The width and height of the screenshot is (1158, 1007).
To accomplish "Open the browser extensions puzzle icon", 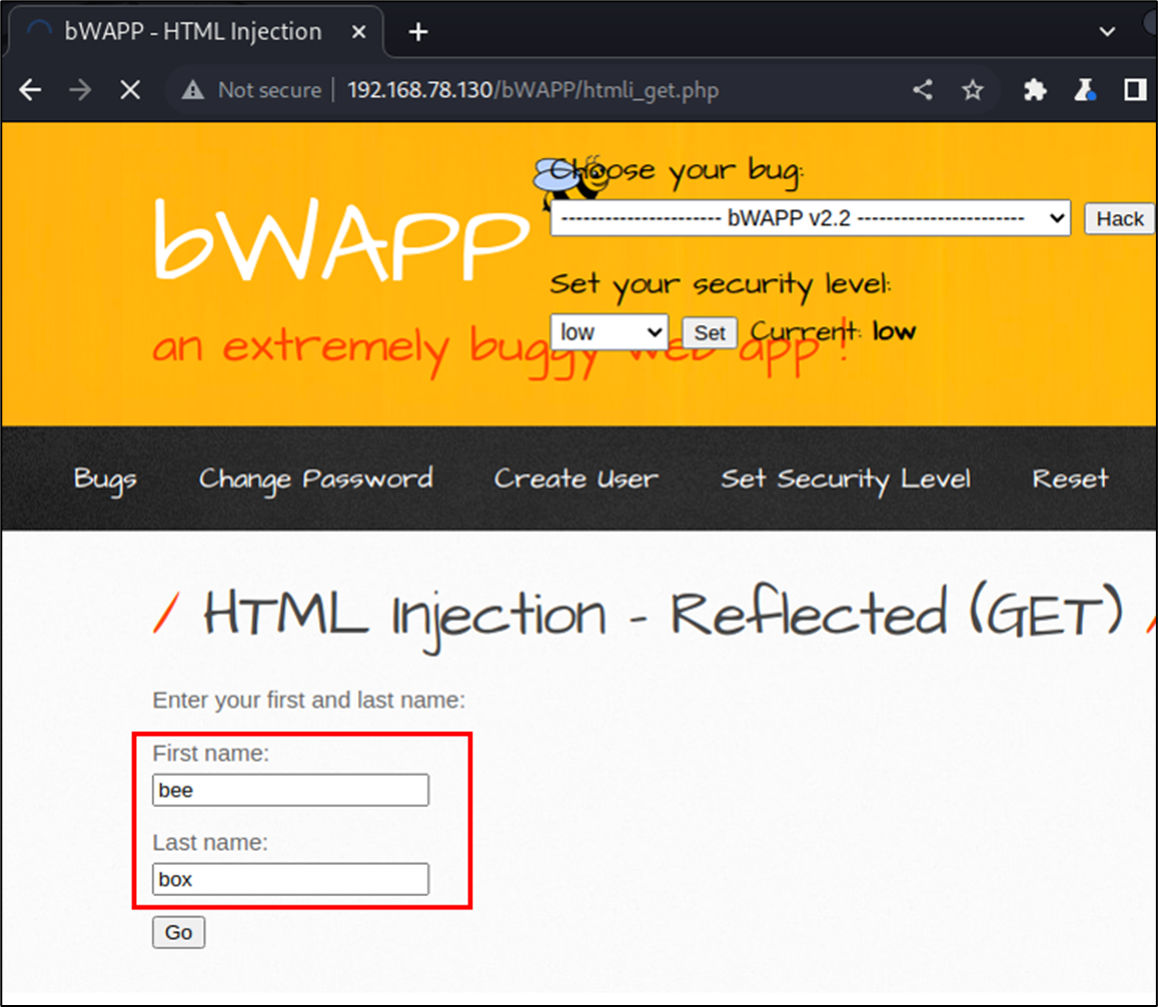I will click(x=1035, y=90).
